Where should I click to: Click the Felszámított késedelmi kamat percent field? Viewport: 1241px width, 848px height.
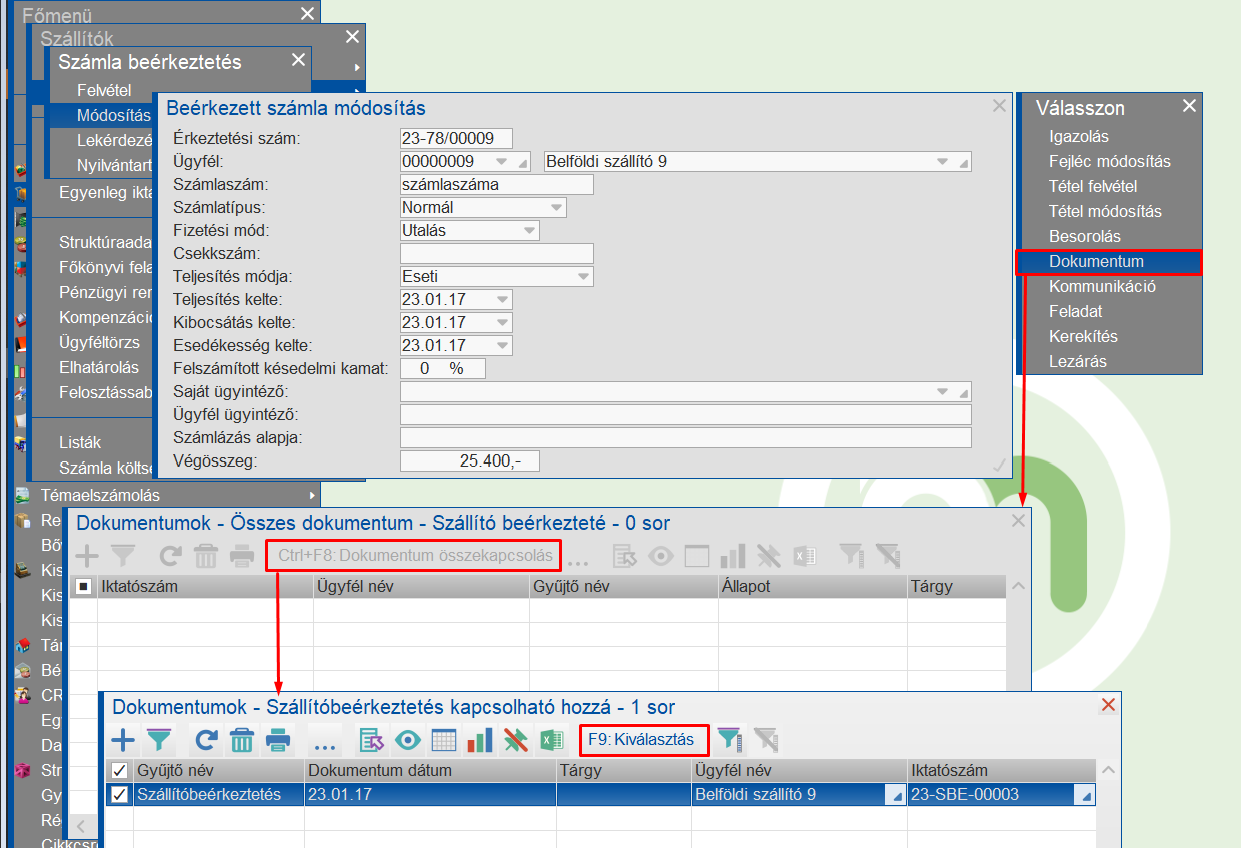[442, 369]
